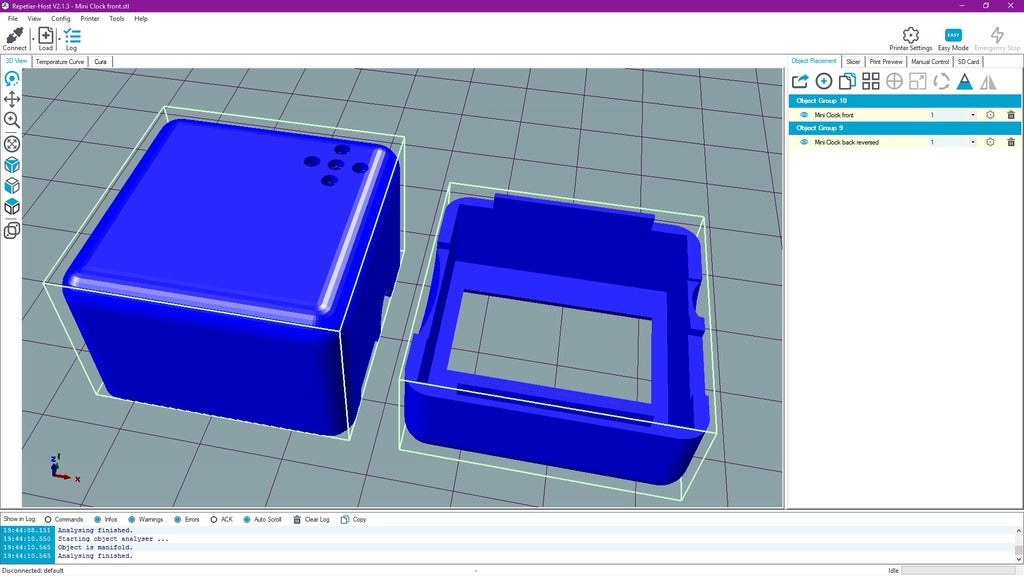Open the File menu
Viewport: 1024px width, 576px height.
[x=12, y=18]
